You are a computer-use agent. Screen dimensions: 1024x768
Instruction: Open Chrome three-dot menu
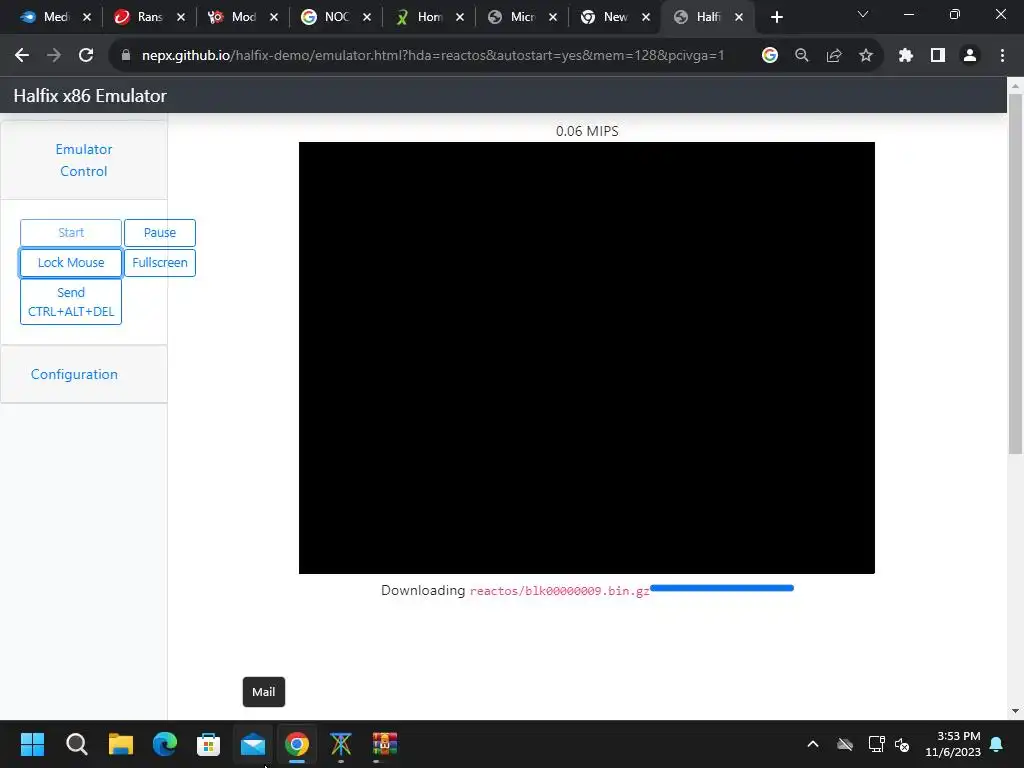tap(1002, 56)
